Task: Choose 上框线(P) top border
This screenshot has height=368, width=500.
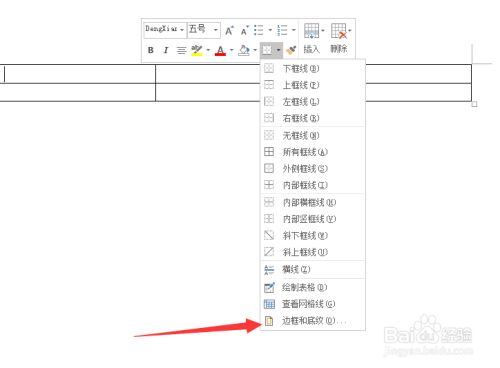Action: [313, 85]
